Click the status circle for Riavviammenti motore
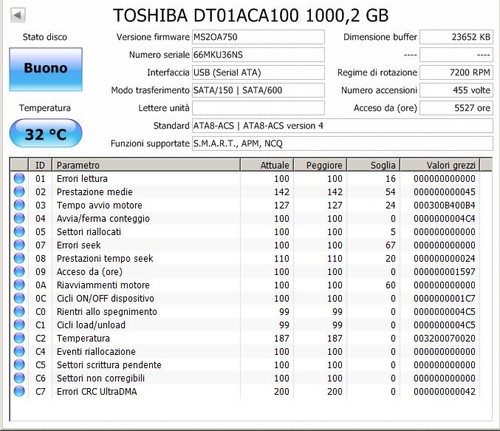Viewport: 500px width, 431px height. click(19, 285)
